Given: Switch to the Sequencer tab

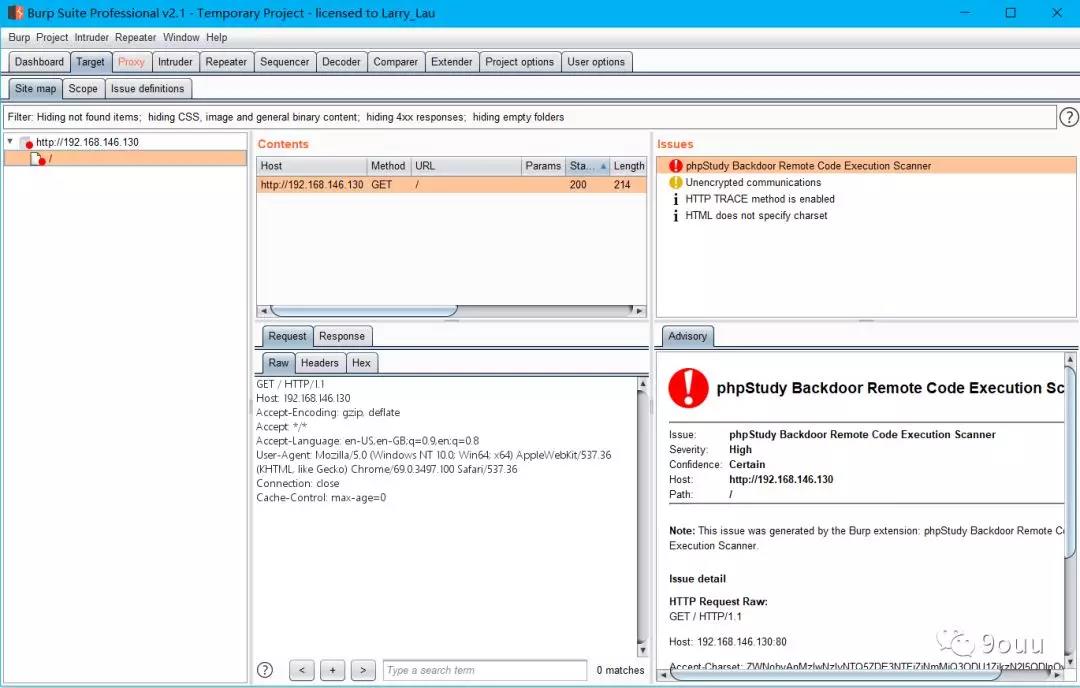Looking at the screenshot, I should (284, 61).
